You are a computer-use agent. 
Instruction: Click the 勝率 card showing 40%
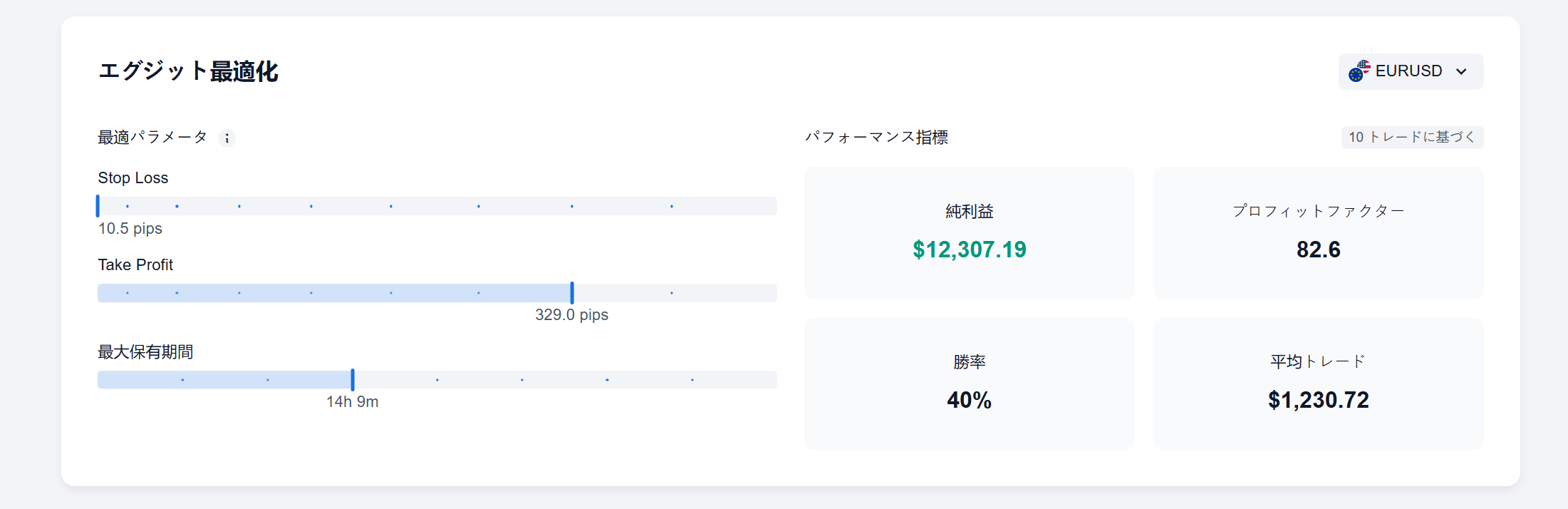969,383
